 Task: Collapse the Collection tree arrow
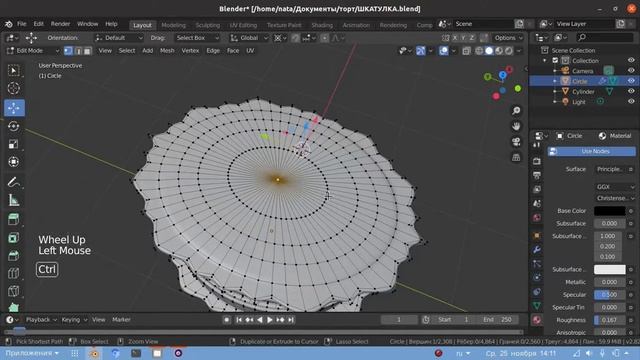545,60
